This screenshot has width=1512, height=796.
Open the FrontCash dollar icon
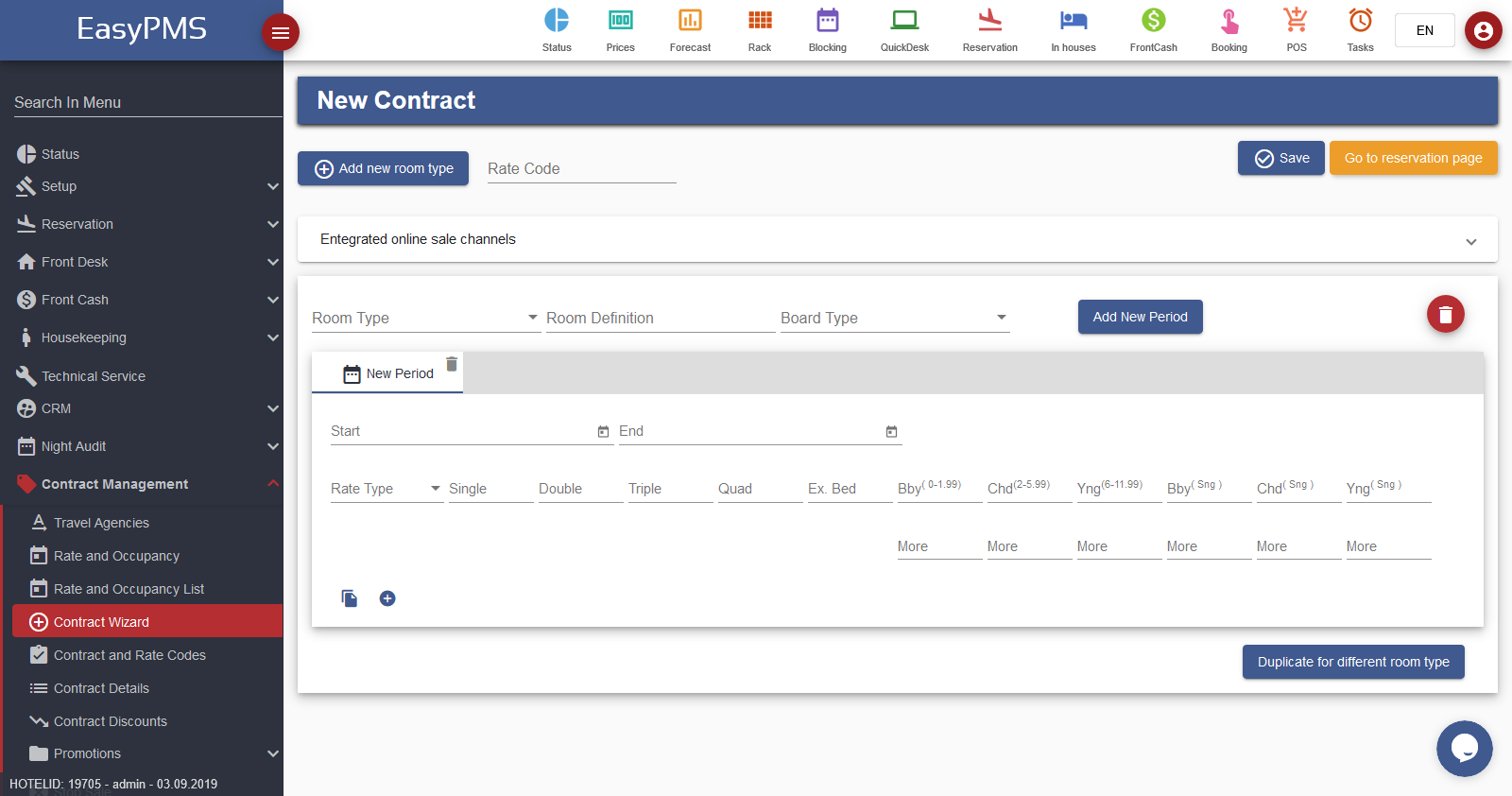coord(1154,20)
